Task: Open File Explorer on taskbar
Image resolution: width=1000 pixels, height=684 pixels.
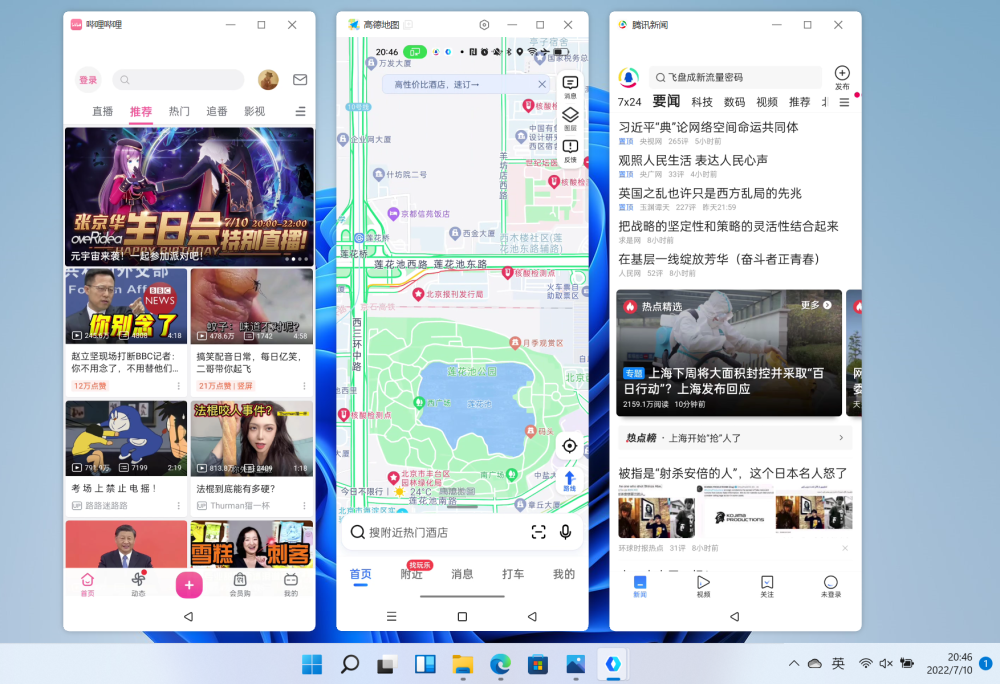Action: coord(462,664)
